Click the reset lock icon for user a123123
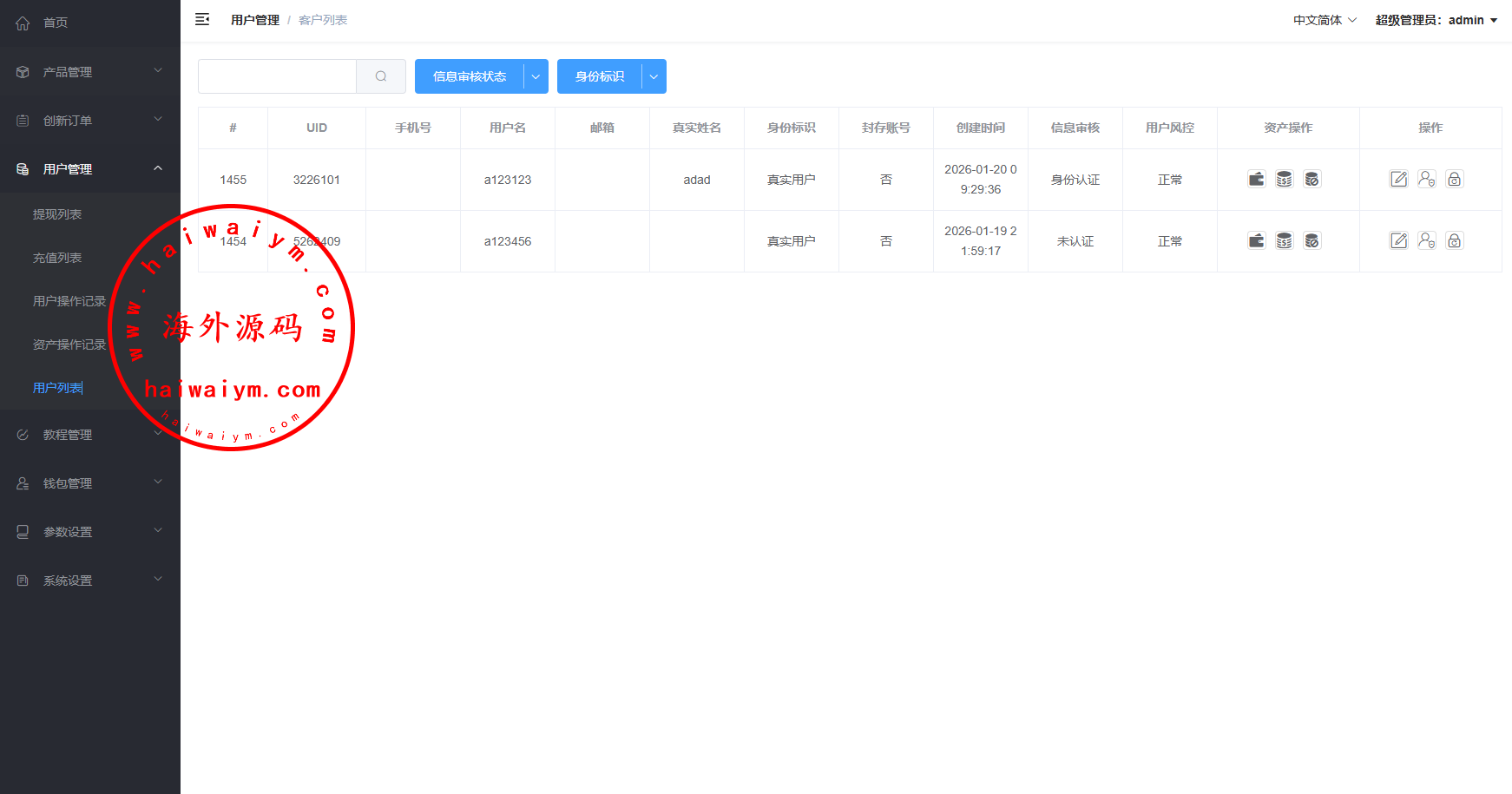The image size is (1512, 794). (x=1454, y=180)
